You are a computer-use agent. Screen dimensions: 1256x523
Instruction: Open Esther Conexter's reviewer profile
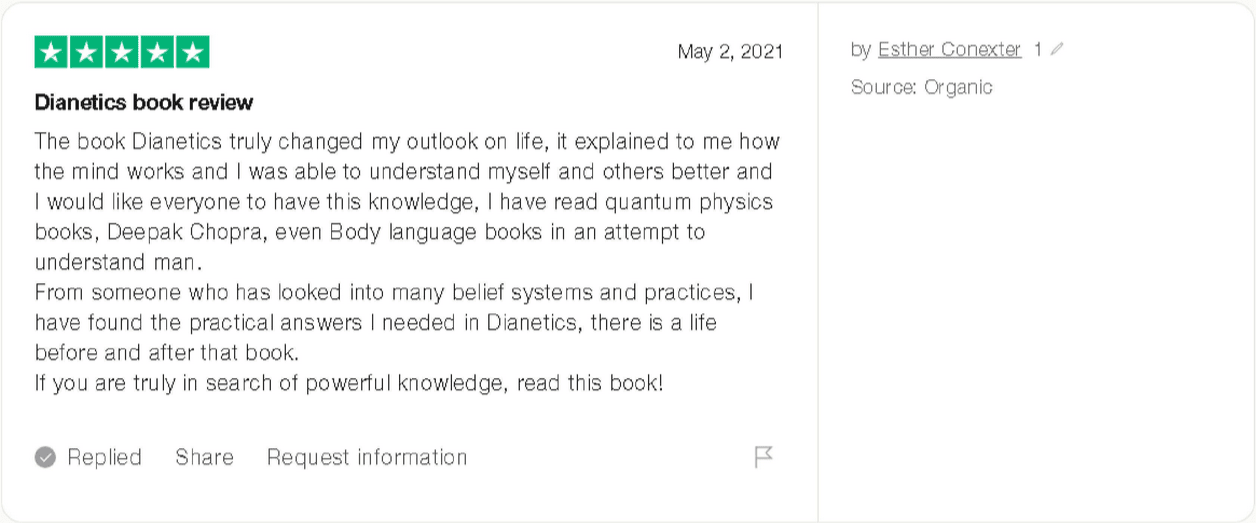click(949, 49)
